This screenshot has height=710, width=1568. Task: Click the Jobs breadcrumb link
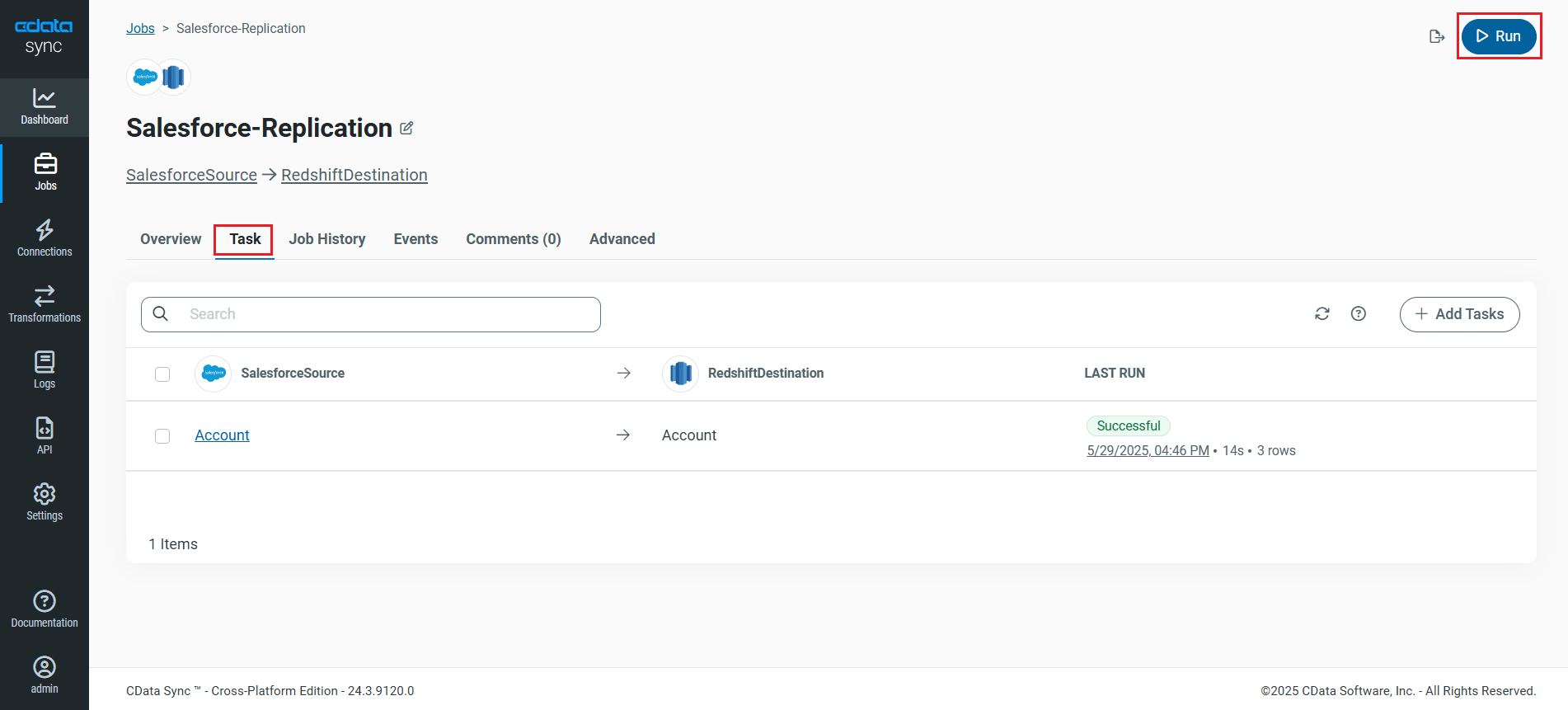click(140, 29)
